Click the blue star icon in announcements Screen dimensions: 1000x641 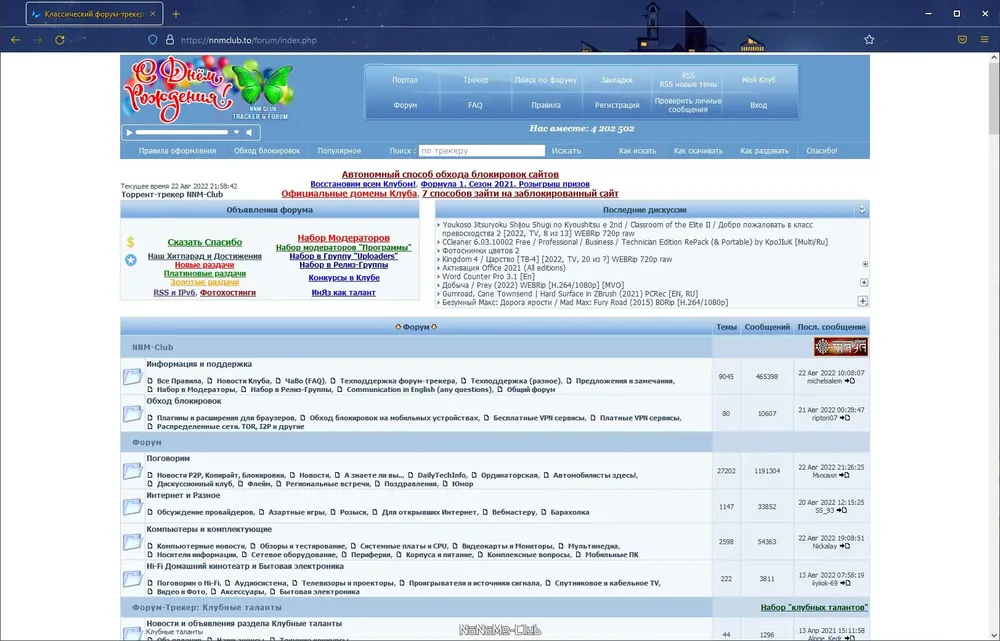[x=131, y=260]
